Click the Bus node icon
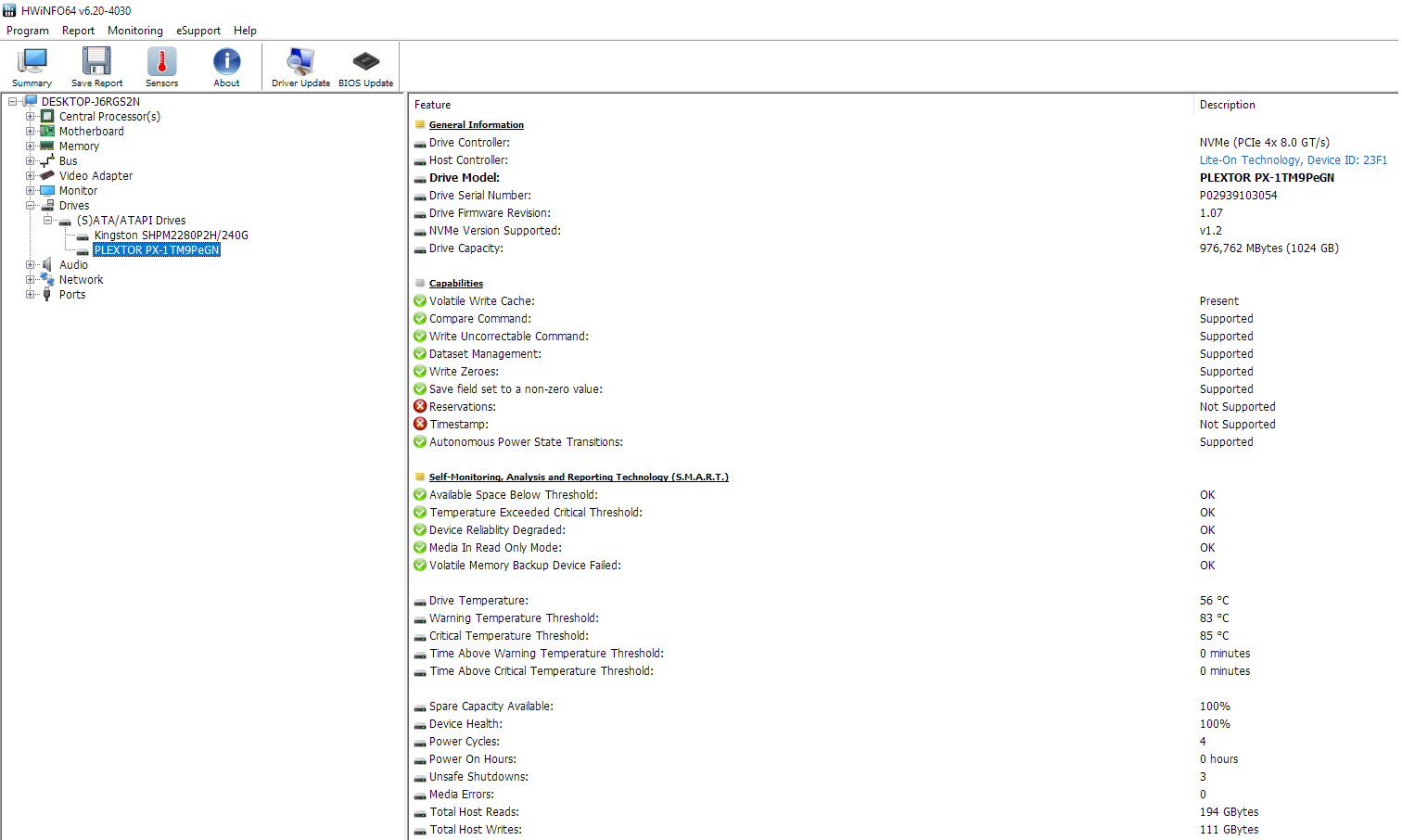The image size is (1402, 840). pos(47,161)
